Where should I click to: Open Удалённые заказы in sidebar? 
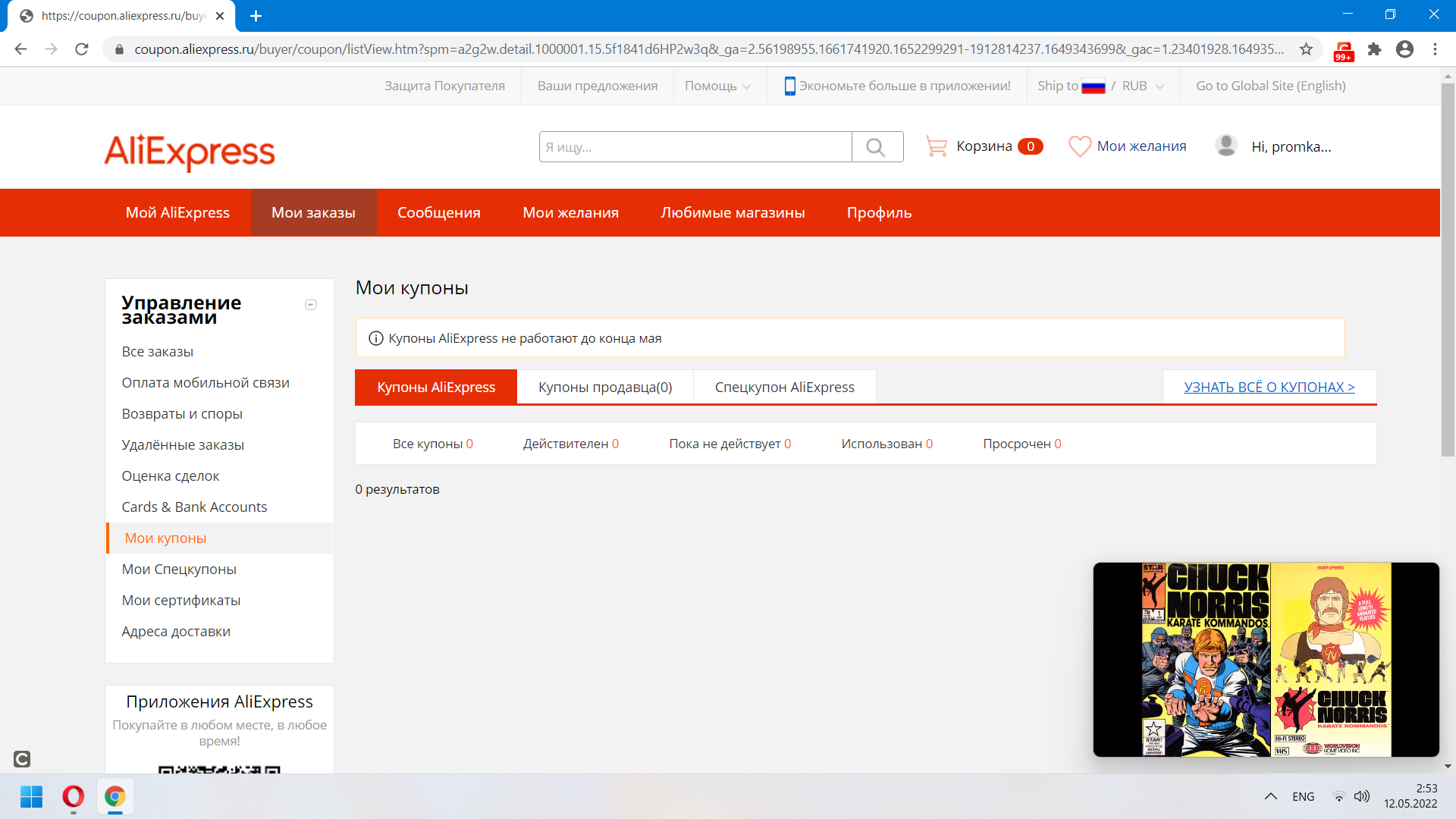point(183,444)
